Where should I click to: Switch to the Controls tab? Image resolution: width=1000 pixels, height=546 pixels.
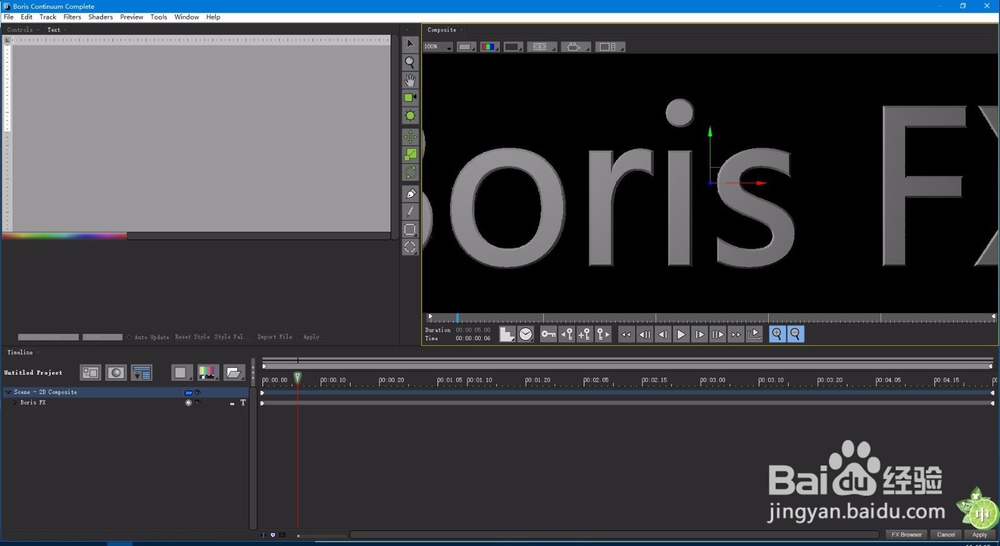pos(20,30)
